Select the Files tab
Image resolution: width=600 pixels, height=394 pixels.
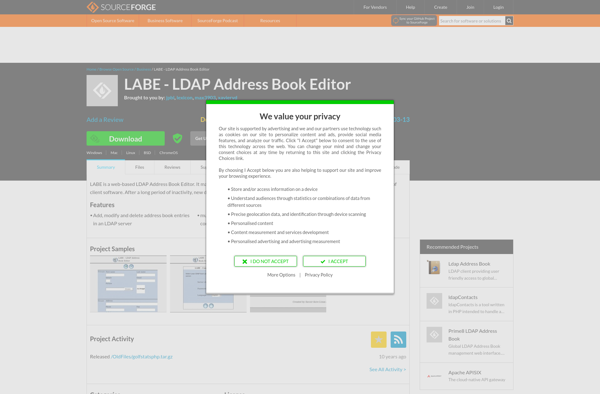(140, 167)
